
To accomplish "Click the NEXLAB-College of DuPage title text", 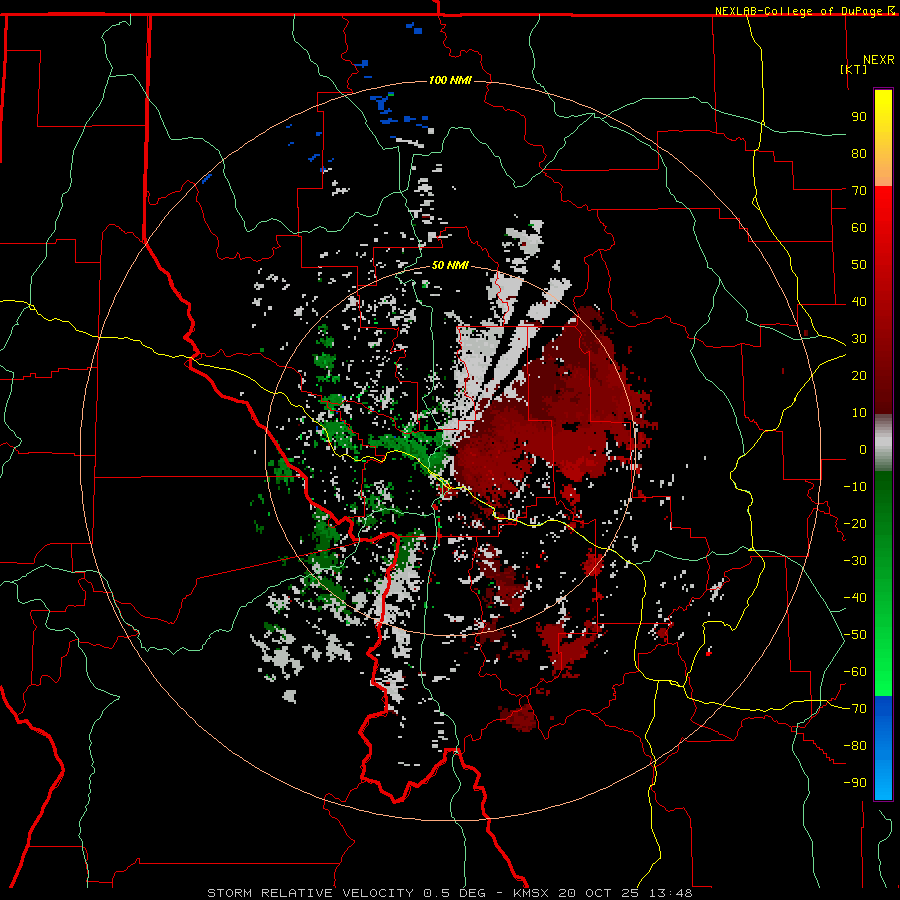I will coord(799,11).
